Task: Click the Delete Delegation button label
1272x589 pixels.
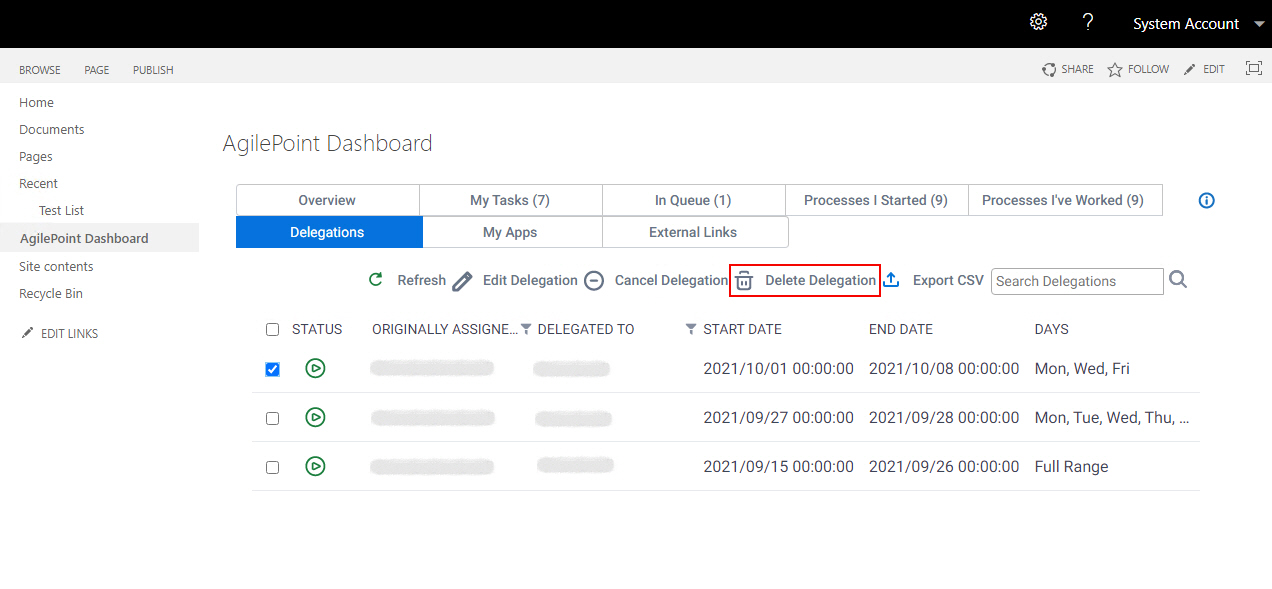Action: click(820, 281)
